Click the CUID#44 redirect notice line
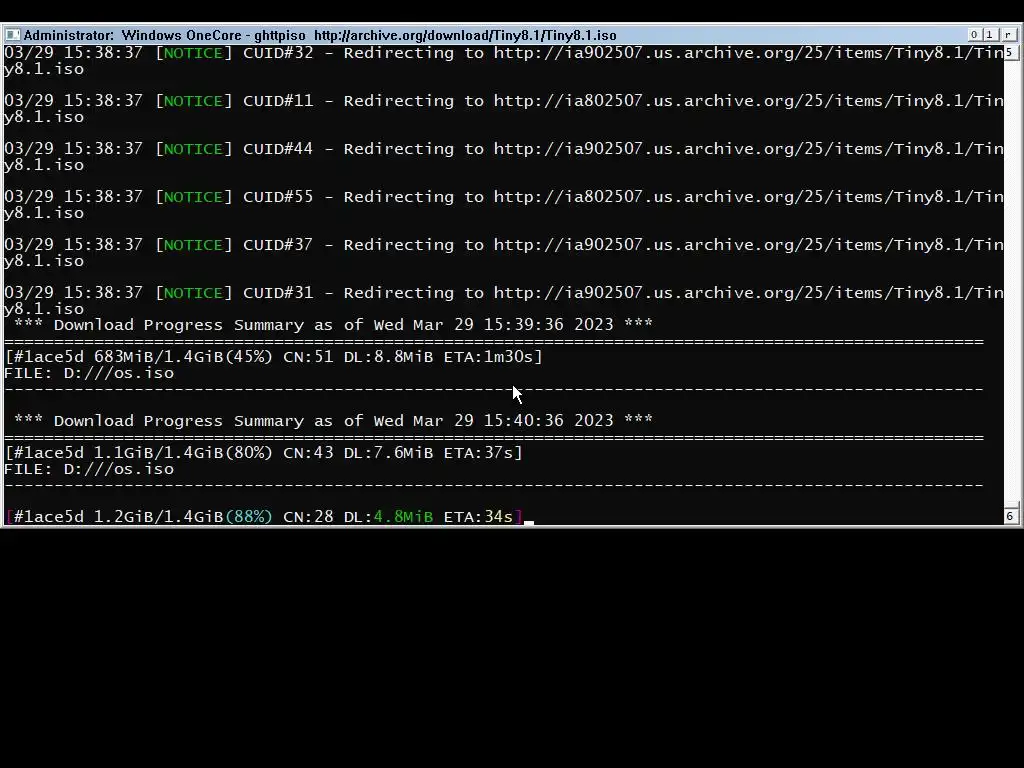This screenshot has width=1024, height=768. tap(503, 157)
